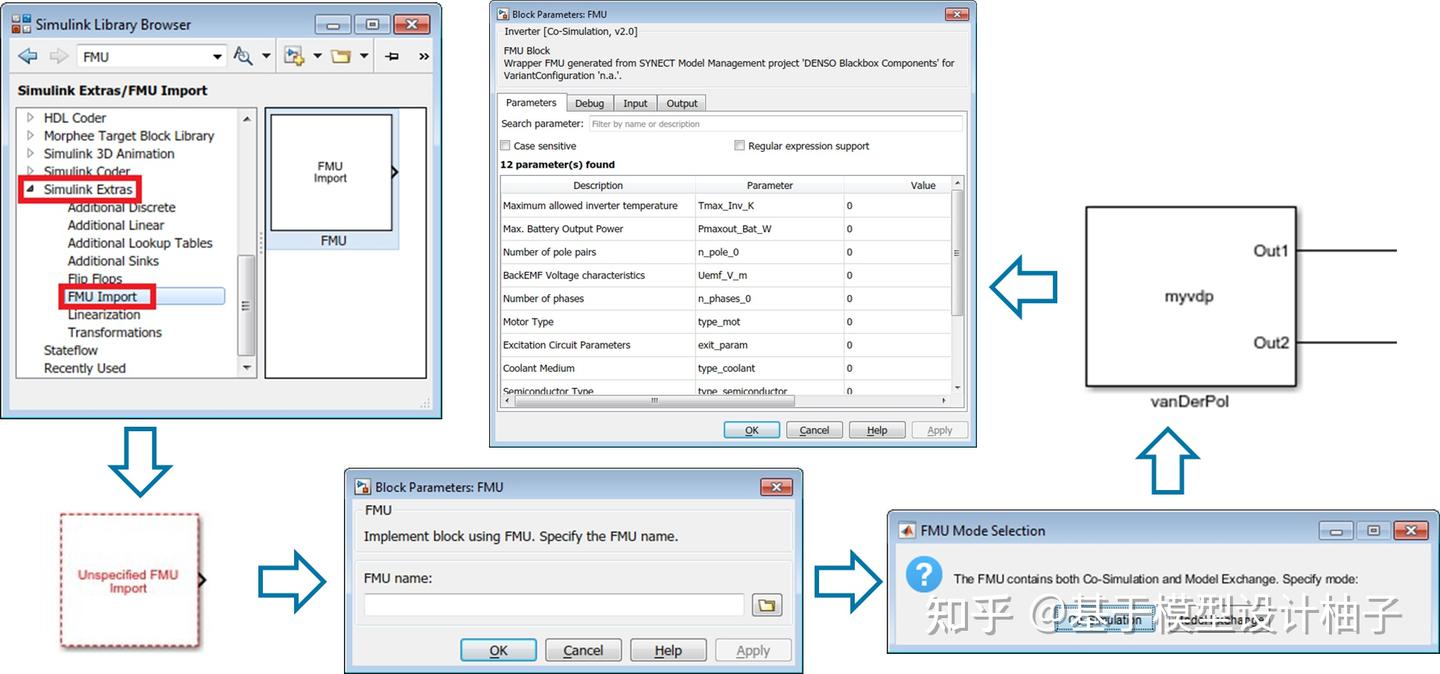Viewport: 1440px width, 674px height.
Task: Expand the HDL Coder tree node
Action: [28, 117]
